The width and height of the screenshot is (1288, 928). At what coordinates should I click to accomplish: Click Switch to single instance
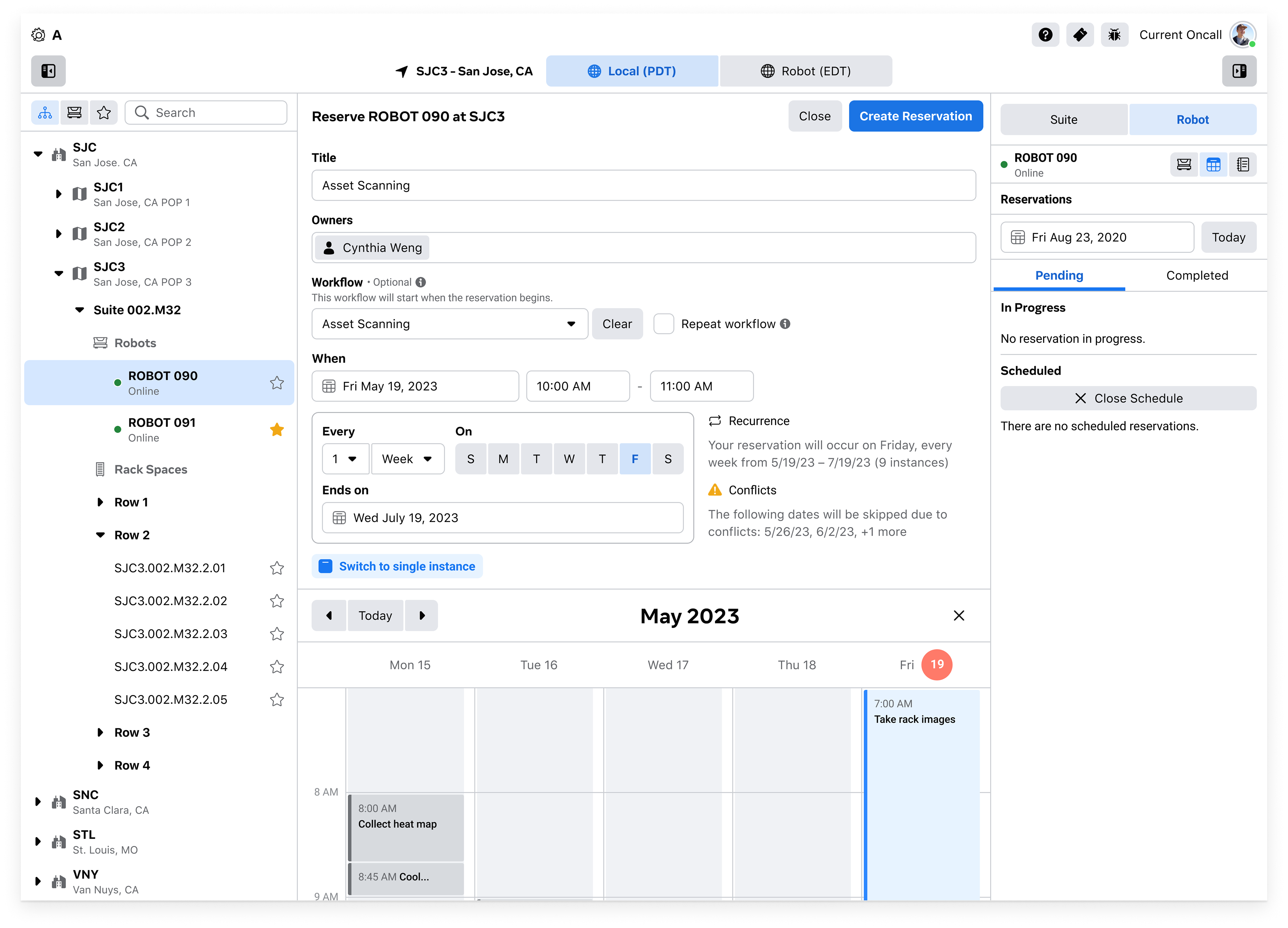point(397,566)
